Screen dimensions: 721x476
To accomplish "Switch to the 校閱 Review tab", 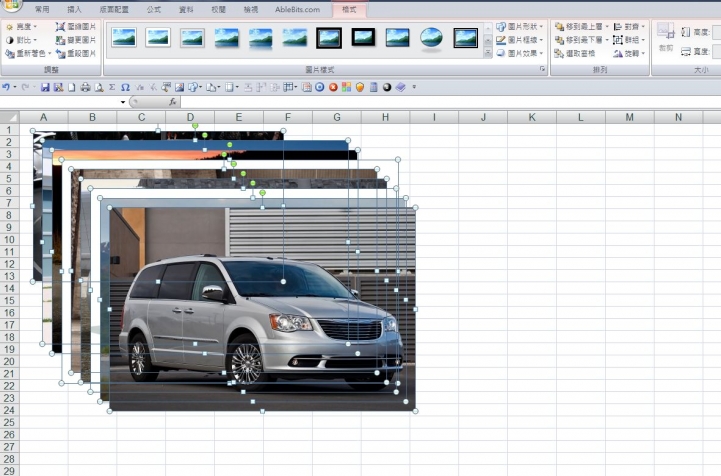I will [218, 9].
